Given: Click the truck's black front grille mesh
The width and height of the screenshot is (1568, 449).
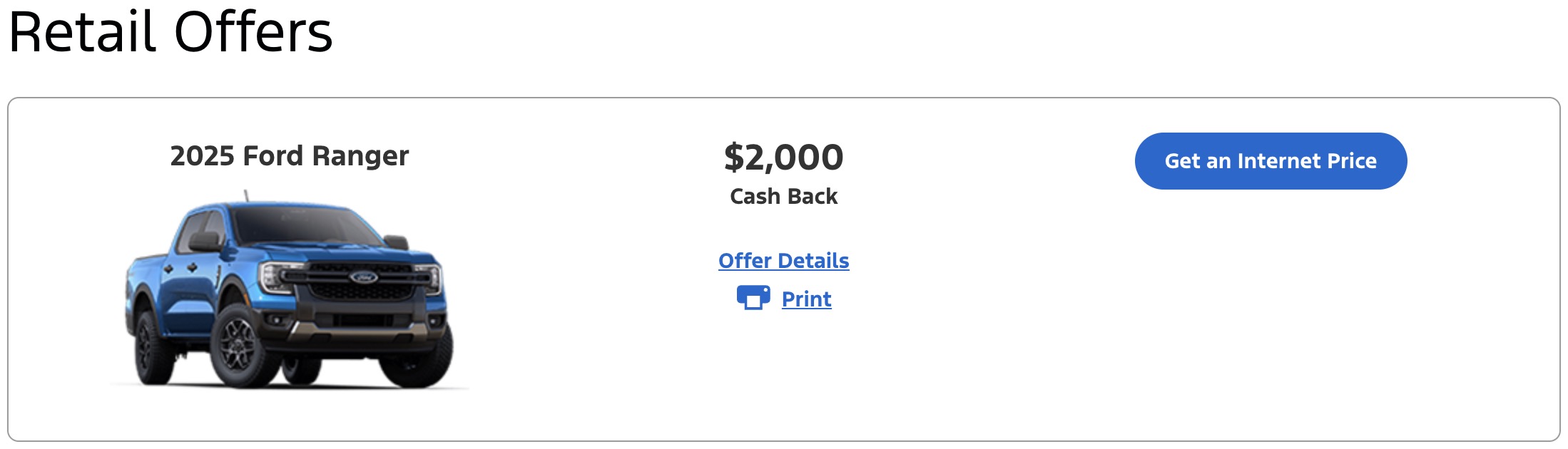Looking at the screenshot, I should tap(362, 291).
